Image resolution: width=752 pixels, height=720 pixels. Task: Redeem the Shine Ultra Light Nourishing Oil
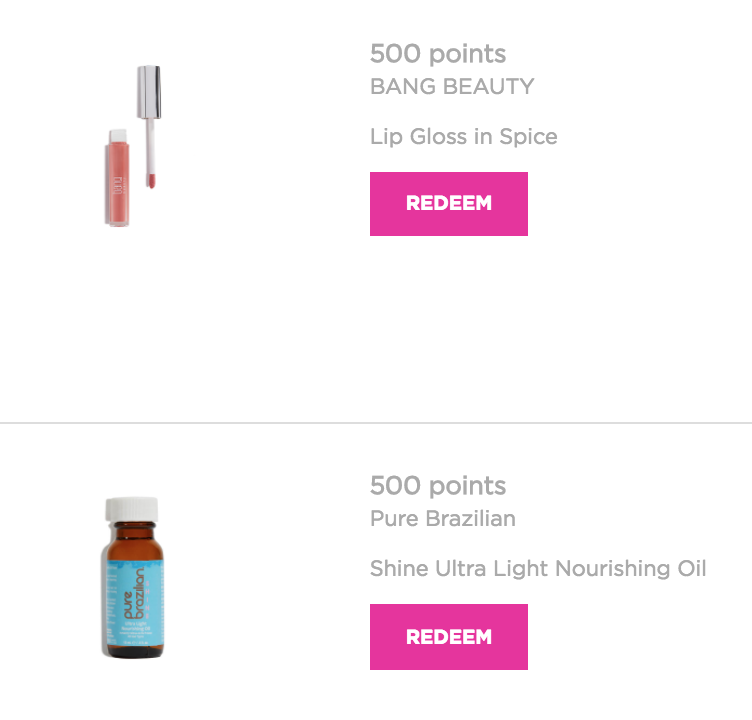tap(448, 637)
